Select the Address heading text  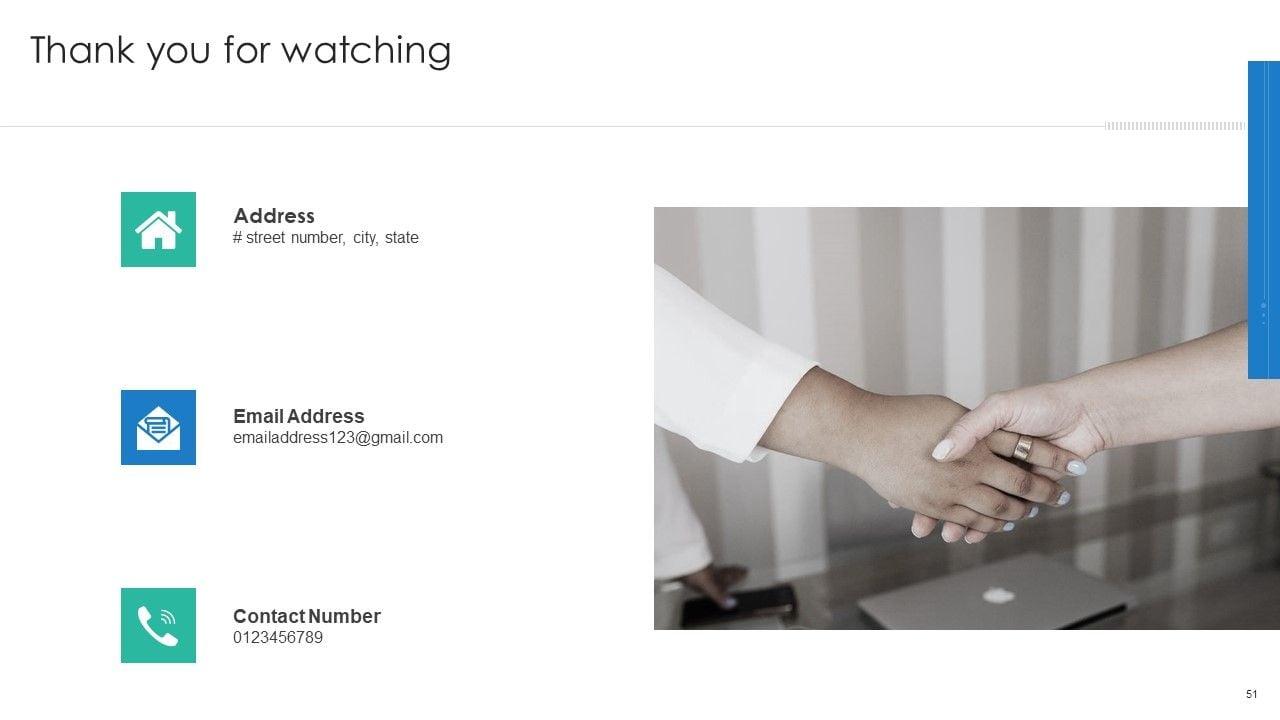pyautogui.click(x=274, y=216)
